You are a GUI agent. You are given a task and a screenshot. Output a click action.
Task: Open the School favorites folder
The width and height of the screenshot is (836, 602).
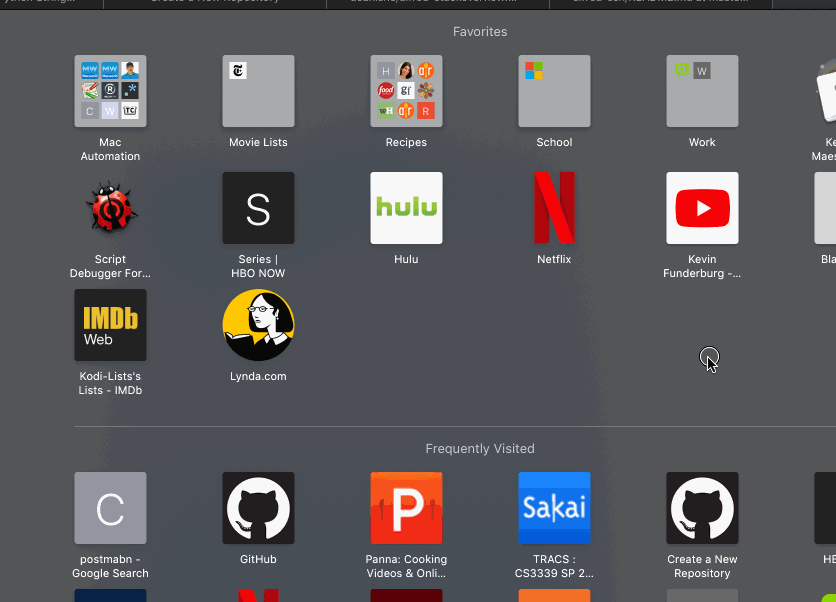click(554, 91)
